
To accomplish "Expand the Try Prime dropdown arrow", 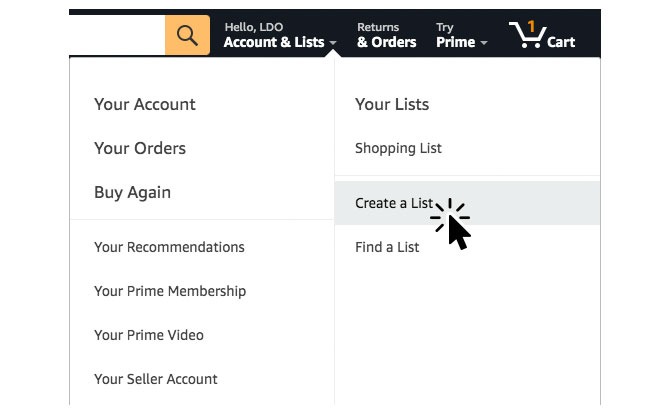I will 484,43.
